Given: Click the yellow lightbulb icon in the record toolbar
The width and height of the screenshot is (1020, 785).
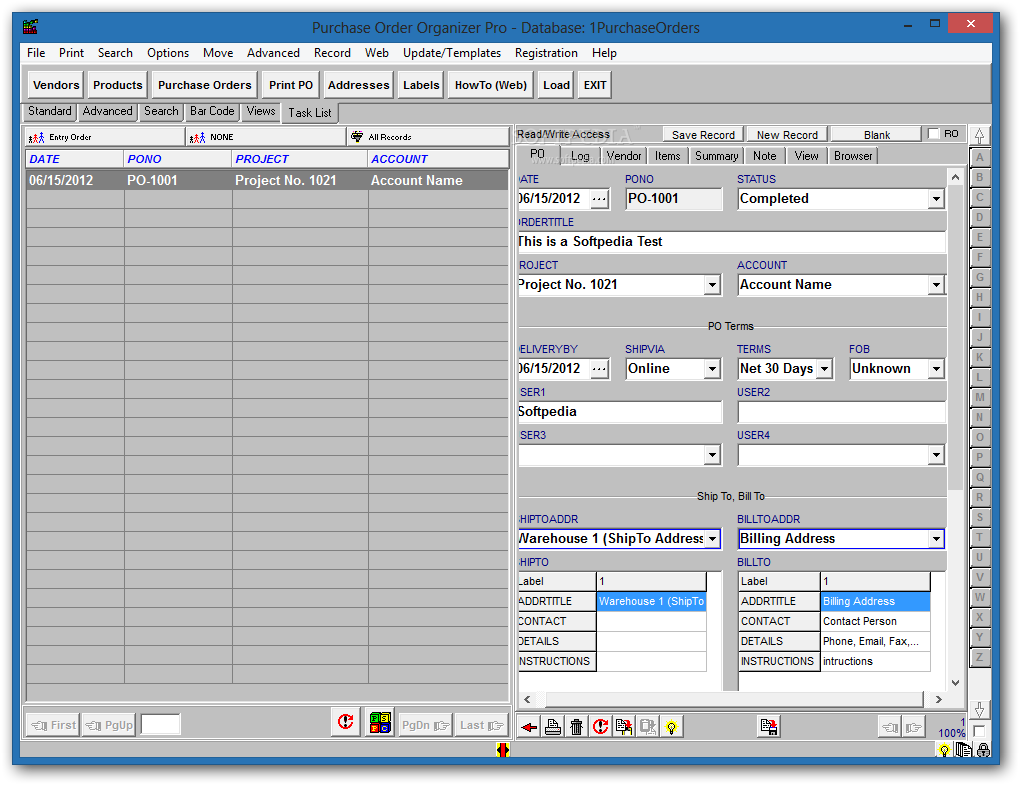Looking at the screenshot, I should coord(671,727).
